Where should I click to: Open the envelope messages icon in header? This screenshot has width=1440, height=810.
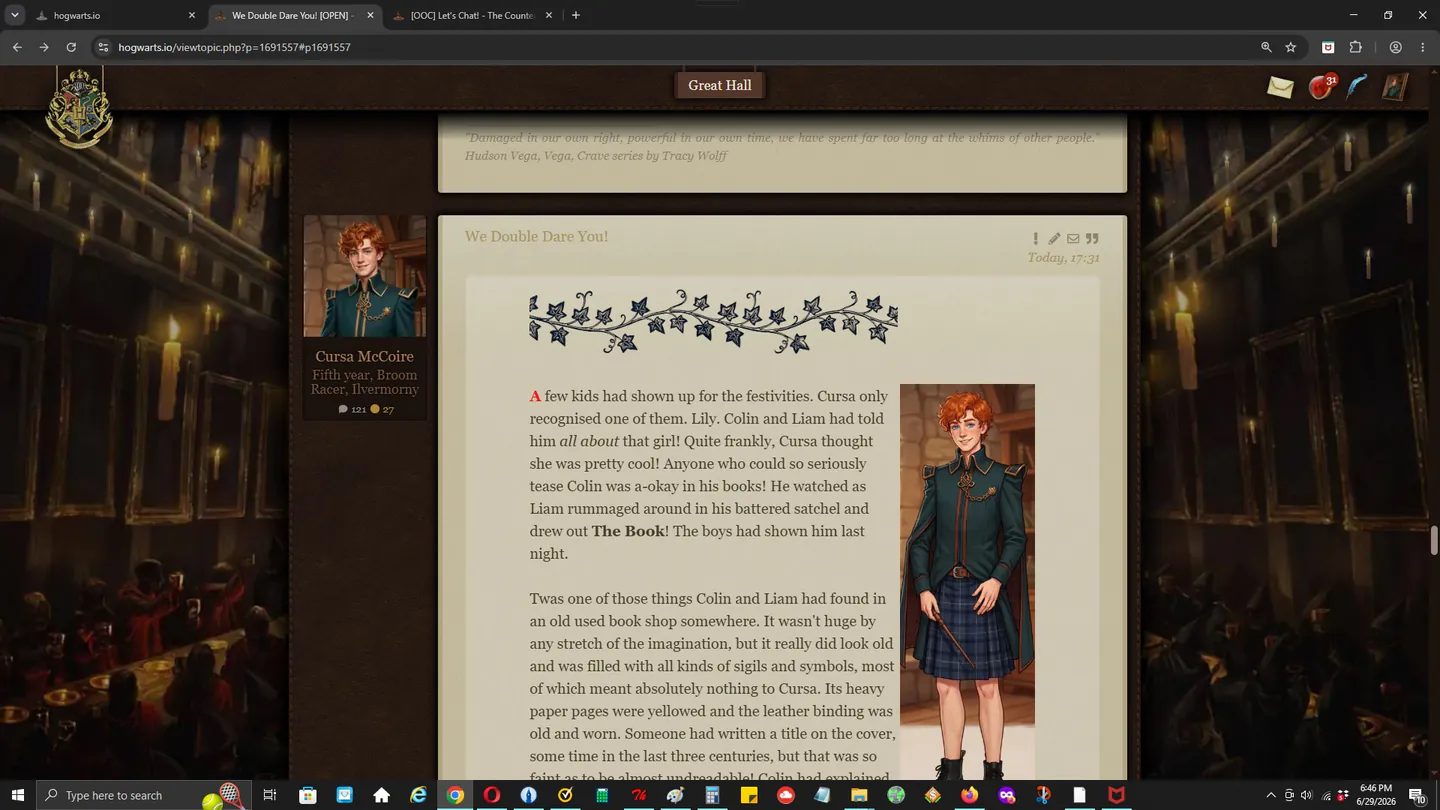pyautogui.click(x=1280, y=87)
